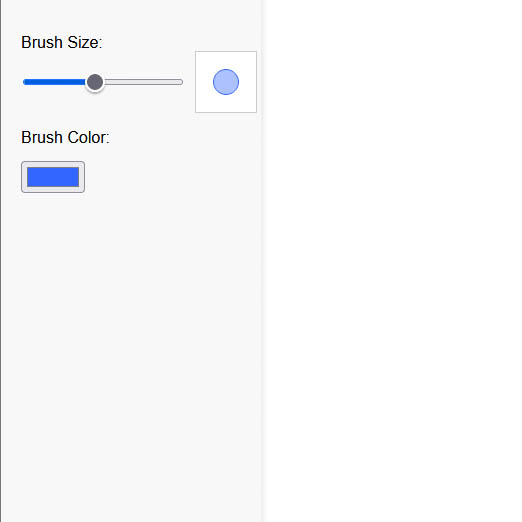The image size is (522, 522).
Task: Set the Brush Size slider to its maximum end
Action: 181,82
